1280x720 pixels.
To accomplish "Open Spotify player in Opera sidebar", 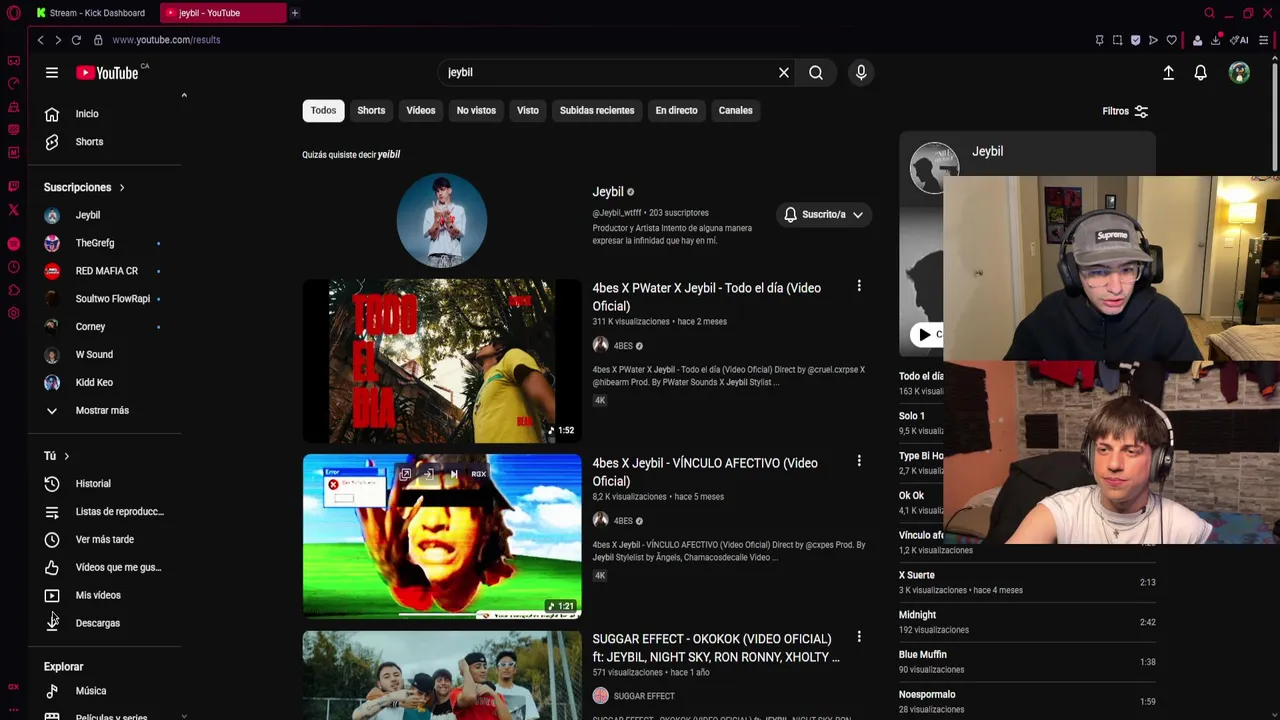I will (x=13, y=244).
